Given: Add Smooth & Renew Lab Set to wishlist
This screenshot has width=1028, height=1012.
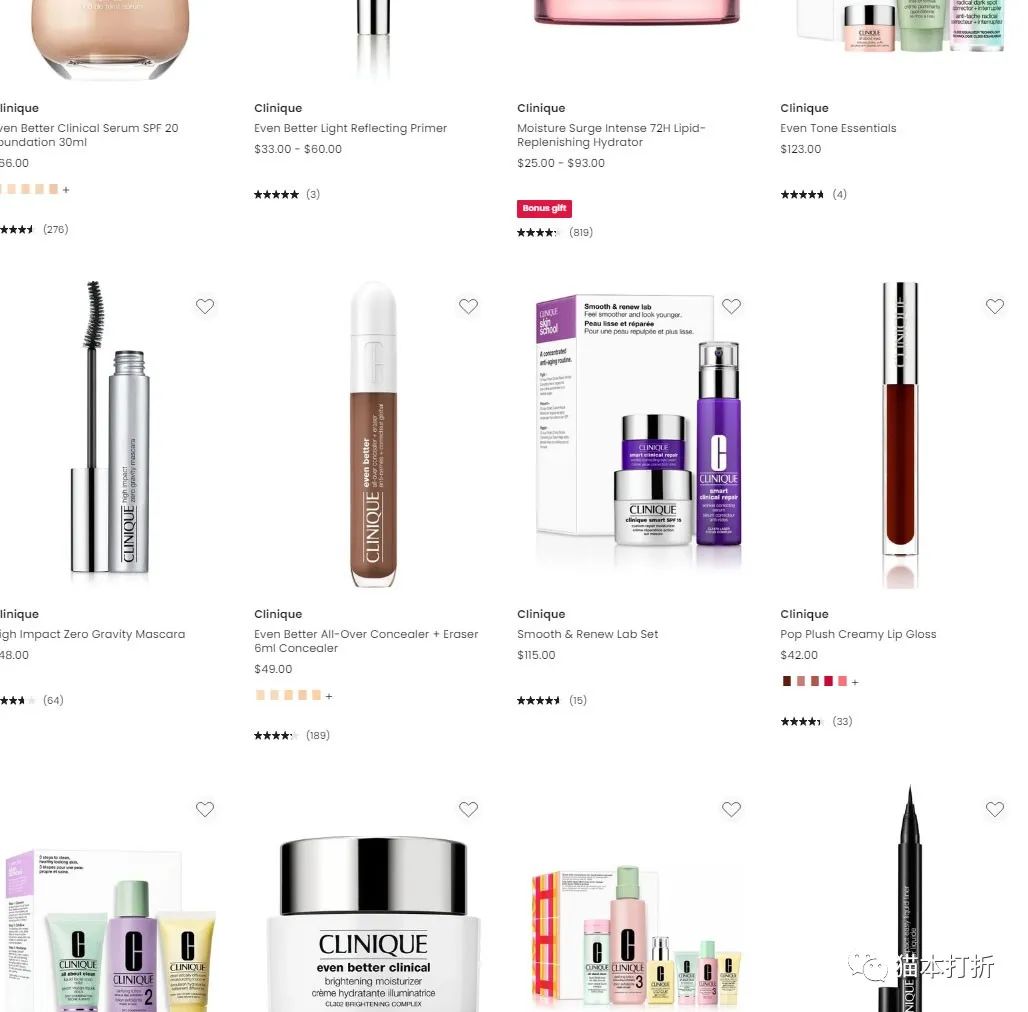Looking at the screenshot, I should click(731, 306).
